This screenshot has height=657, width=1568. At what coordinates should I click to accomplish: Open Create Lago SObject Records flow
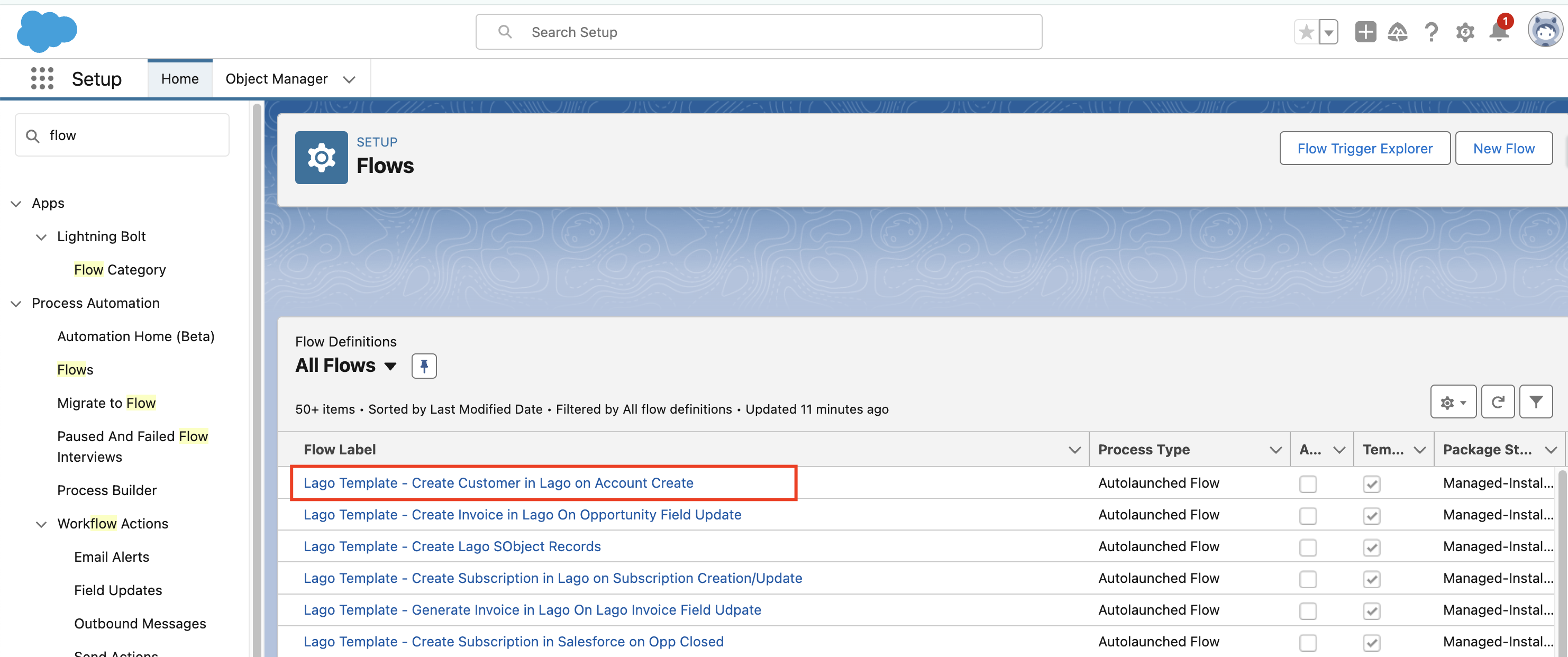452,546
